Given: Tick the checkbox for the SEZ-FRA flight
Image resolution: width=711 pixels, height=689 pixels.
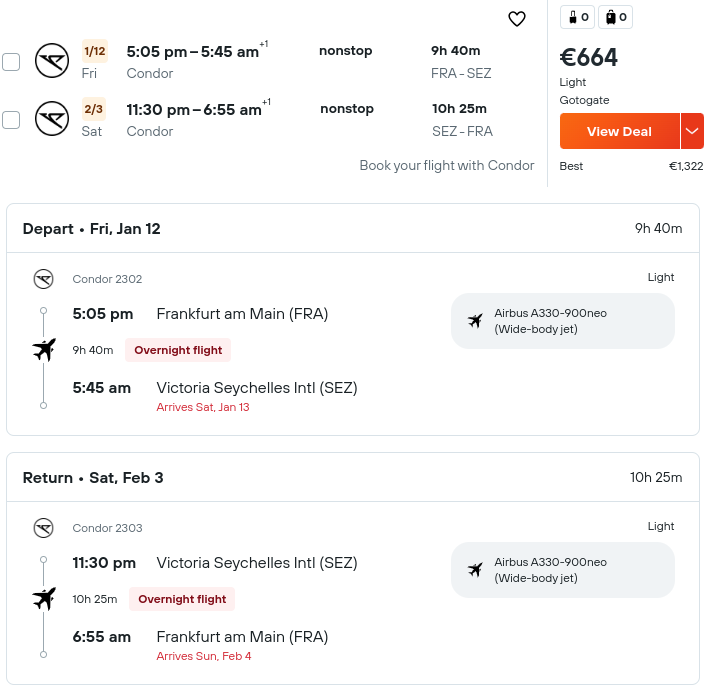Looking at the screenshot, I should click(x=11, y=120).
